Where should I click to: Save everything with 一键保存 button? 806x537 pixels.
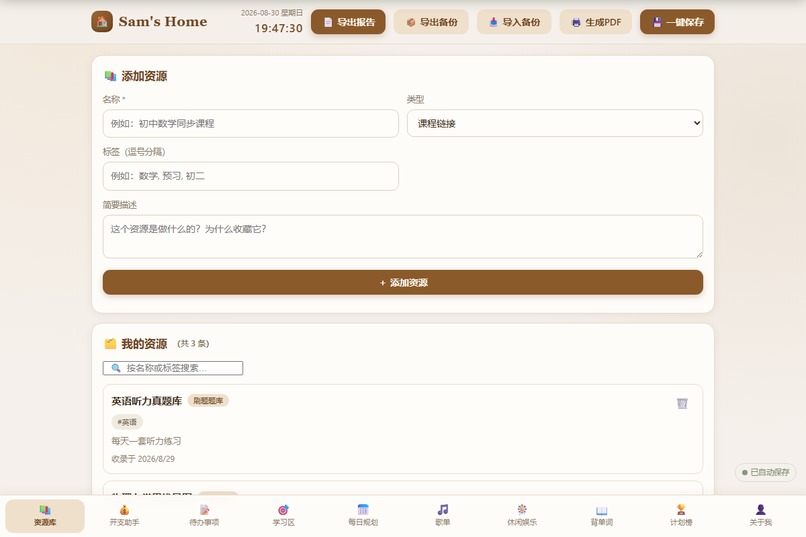[677, 22]
